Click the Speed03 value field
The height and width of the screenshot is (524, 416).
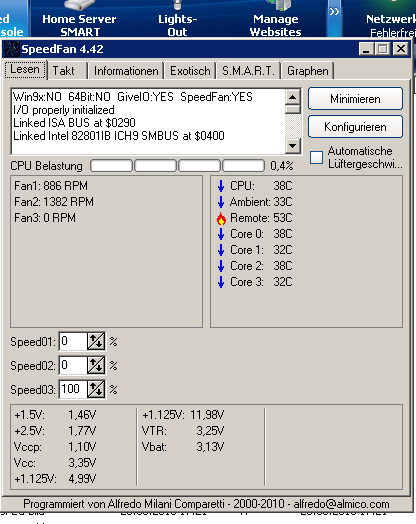[x=73, y=389]
